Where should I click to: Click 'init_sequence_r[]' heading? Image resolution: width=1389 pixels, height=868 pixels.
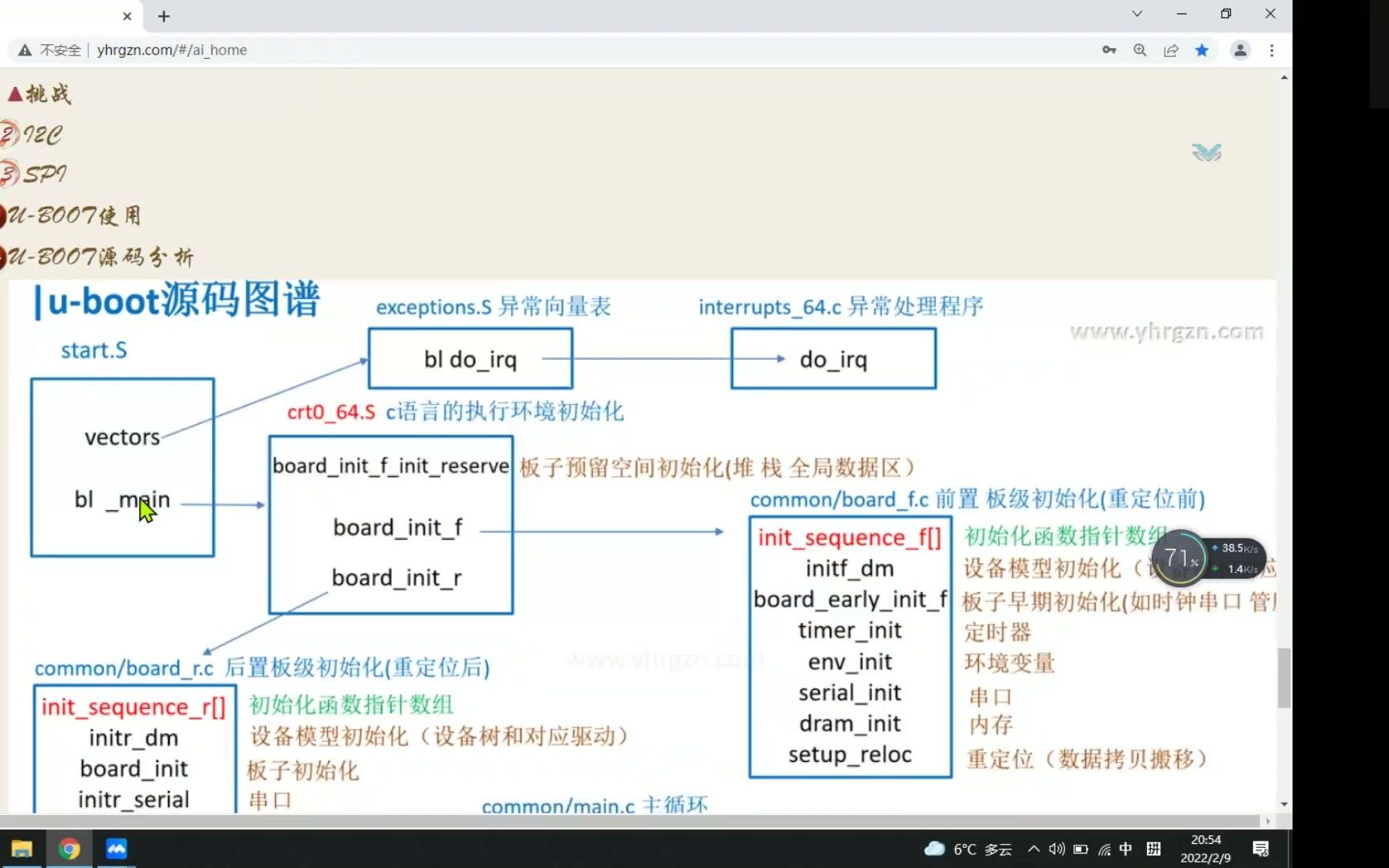133,706
